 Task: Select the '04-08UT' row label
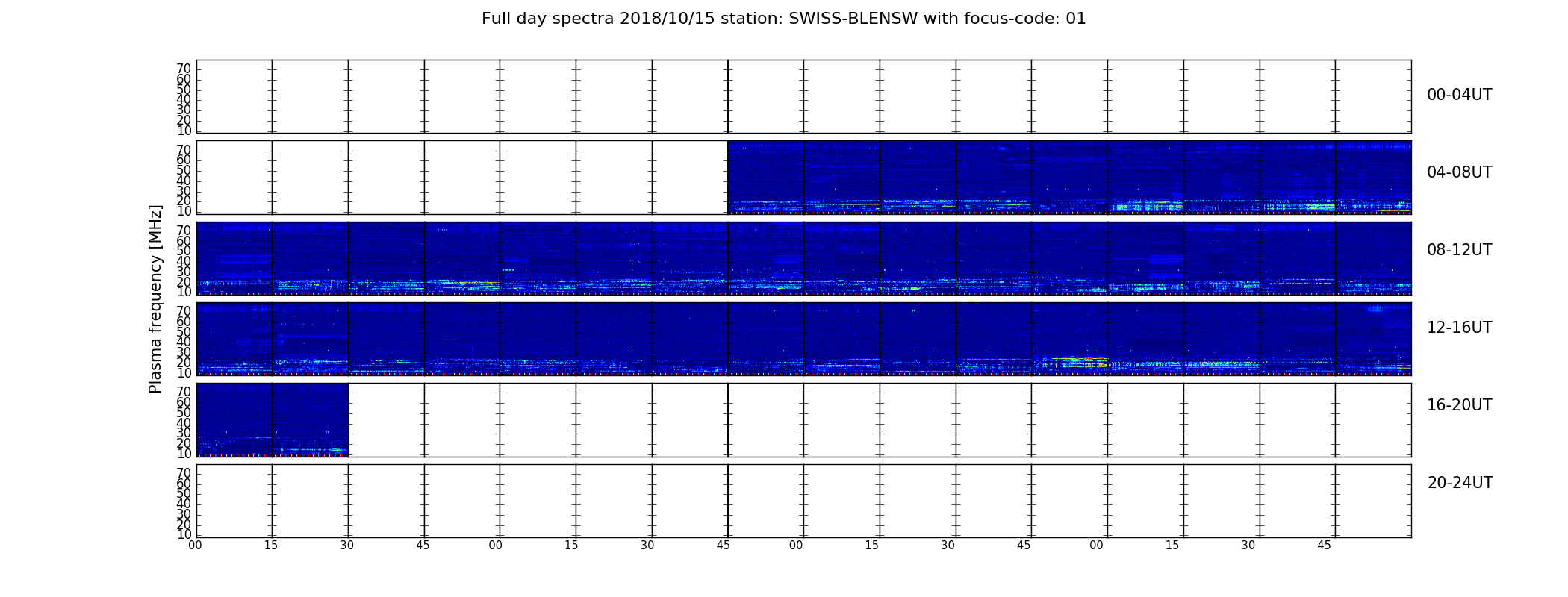coord(1459,172)
